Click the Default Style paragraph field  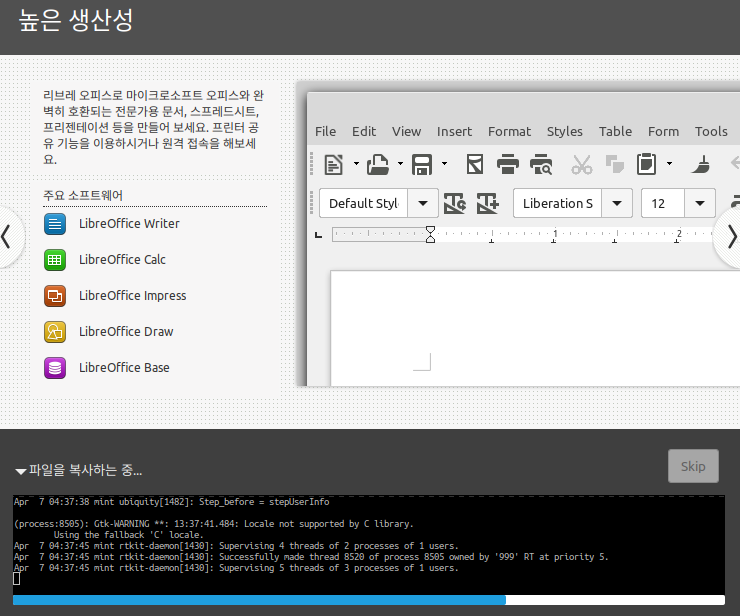coord(363,203)
